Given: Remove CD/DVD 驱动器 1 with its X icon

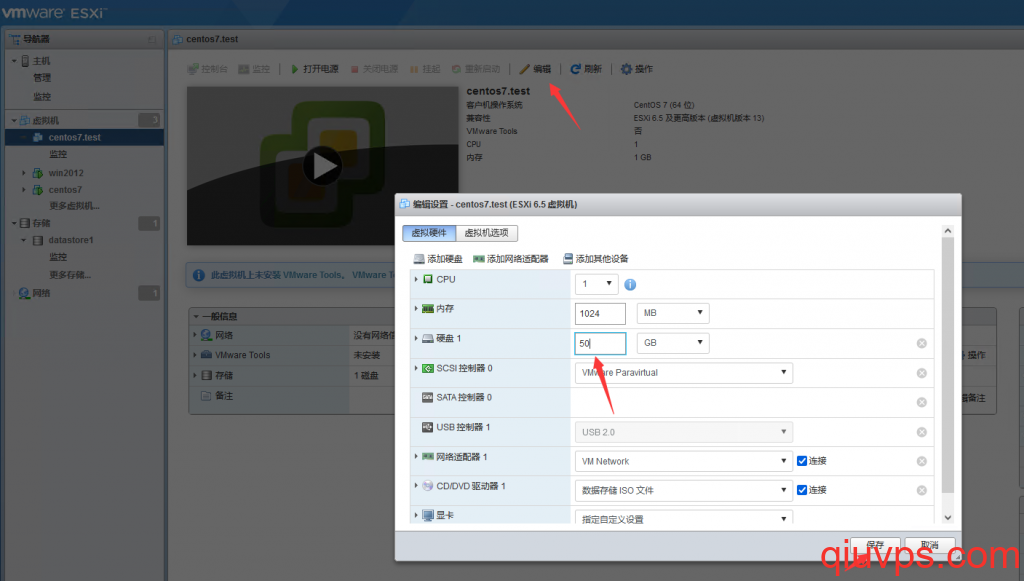Looking at the screenshot, I should 921,490.
